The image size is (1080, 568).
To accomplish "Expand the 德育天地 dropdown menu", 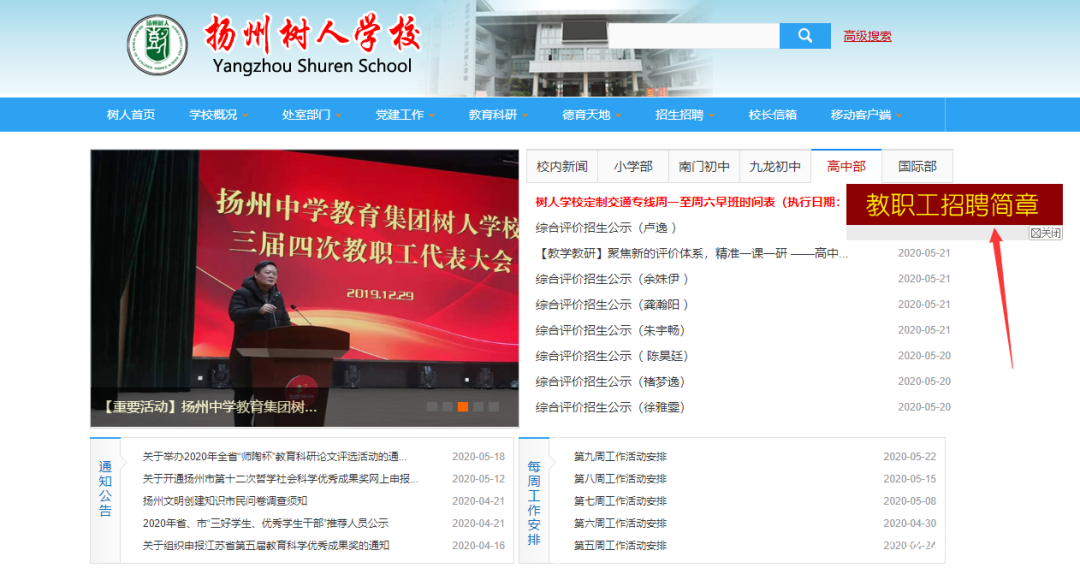I will [592, 115].
